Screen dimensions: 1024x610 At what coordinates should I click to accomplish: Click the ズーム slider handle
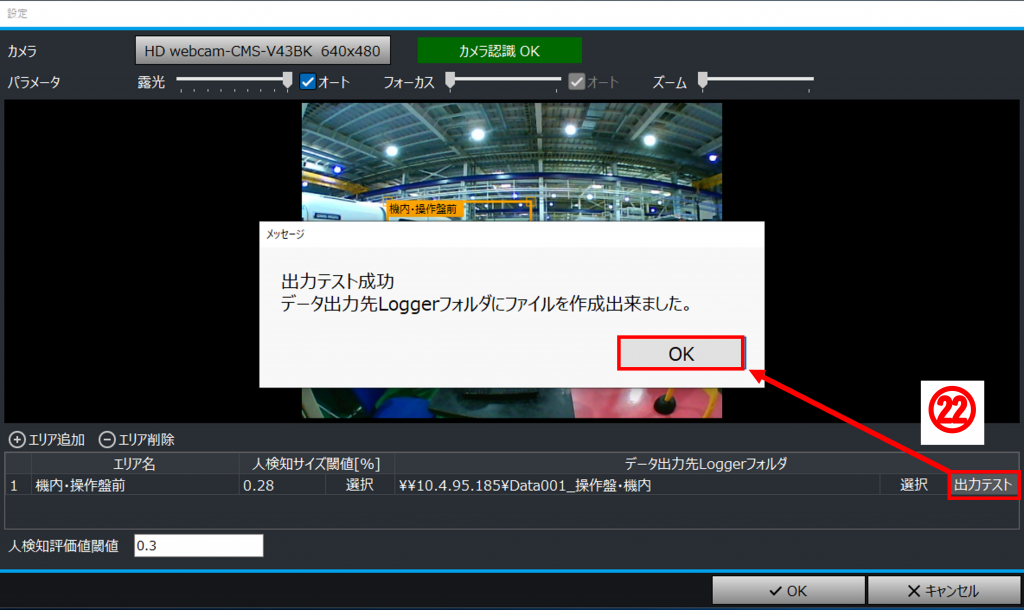coord(703,80)
